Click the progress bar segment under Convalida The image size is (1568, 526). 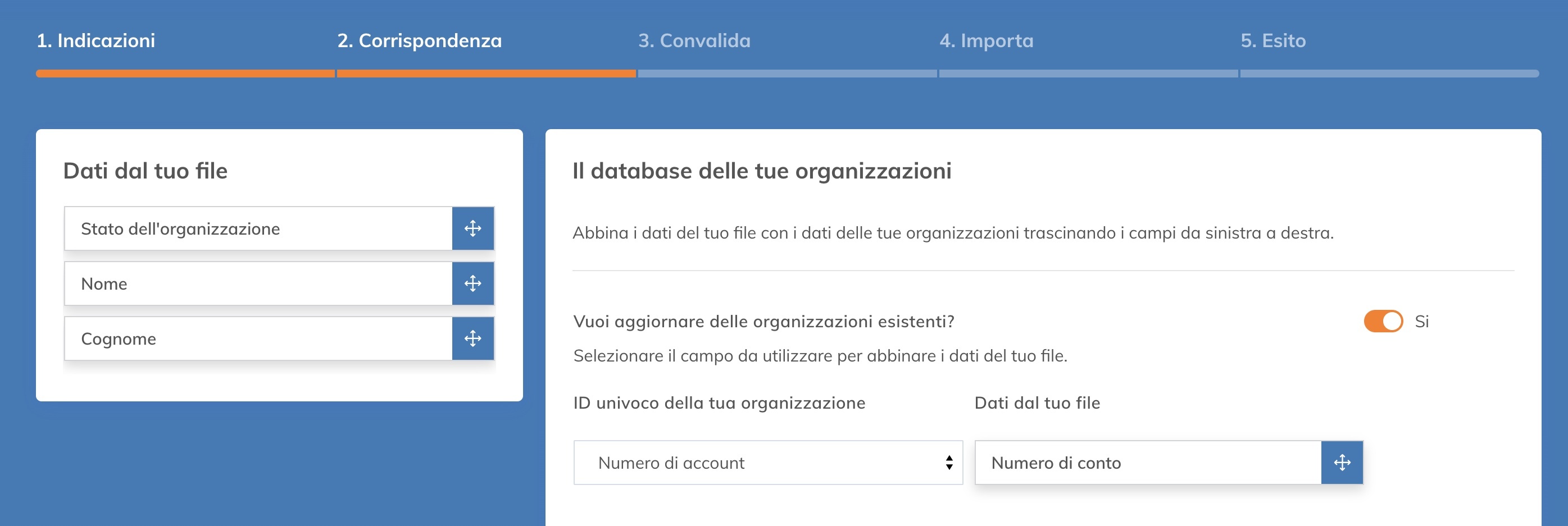(x=787, y=74)
